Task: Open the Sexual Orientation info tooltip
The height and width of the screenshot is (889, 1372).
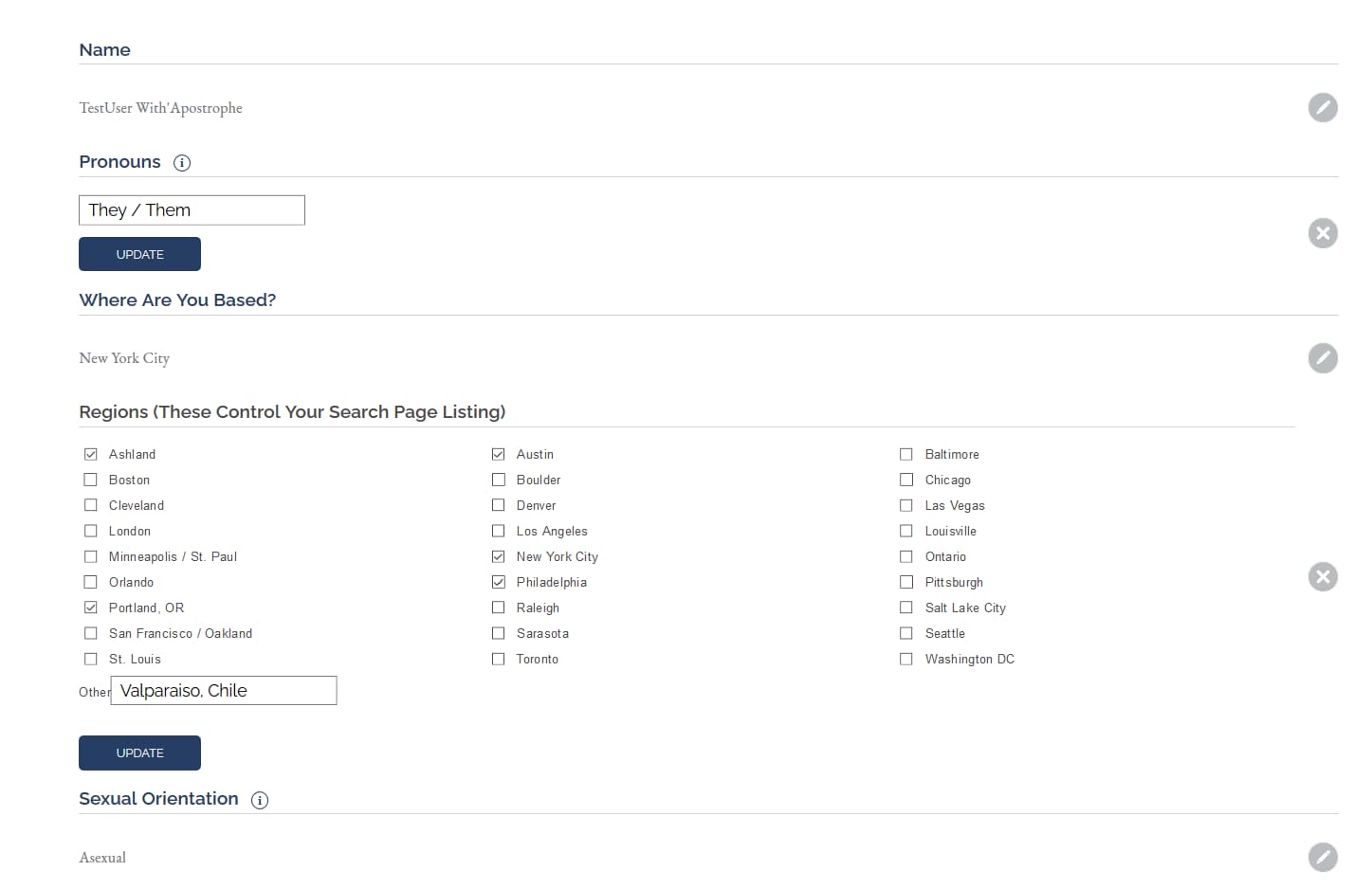Action: (x=259, y=800)
